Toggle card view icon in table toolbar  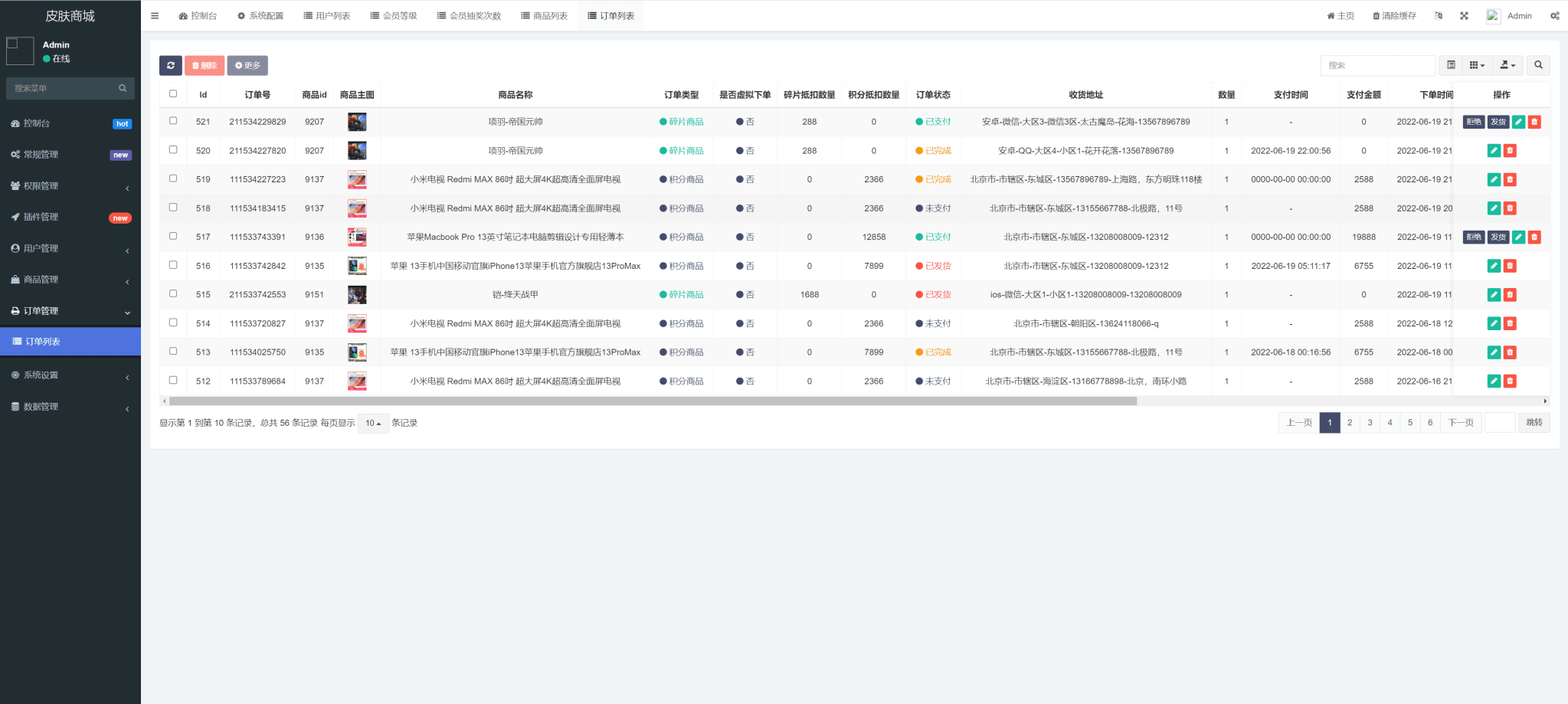pos(1451,65)
